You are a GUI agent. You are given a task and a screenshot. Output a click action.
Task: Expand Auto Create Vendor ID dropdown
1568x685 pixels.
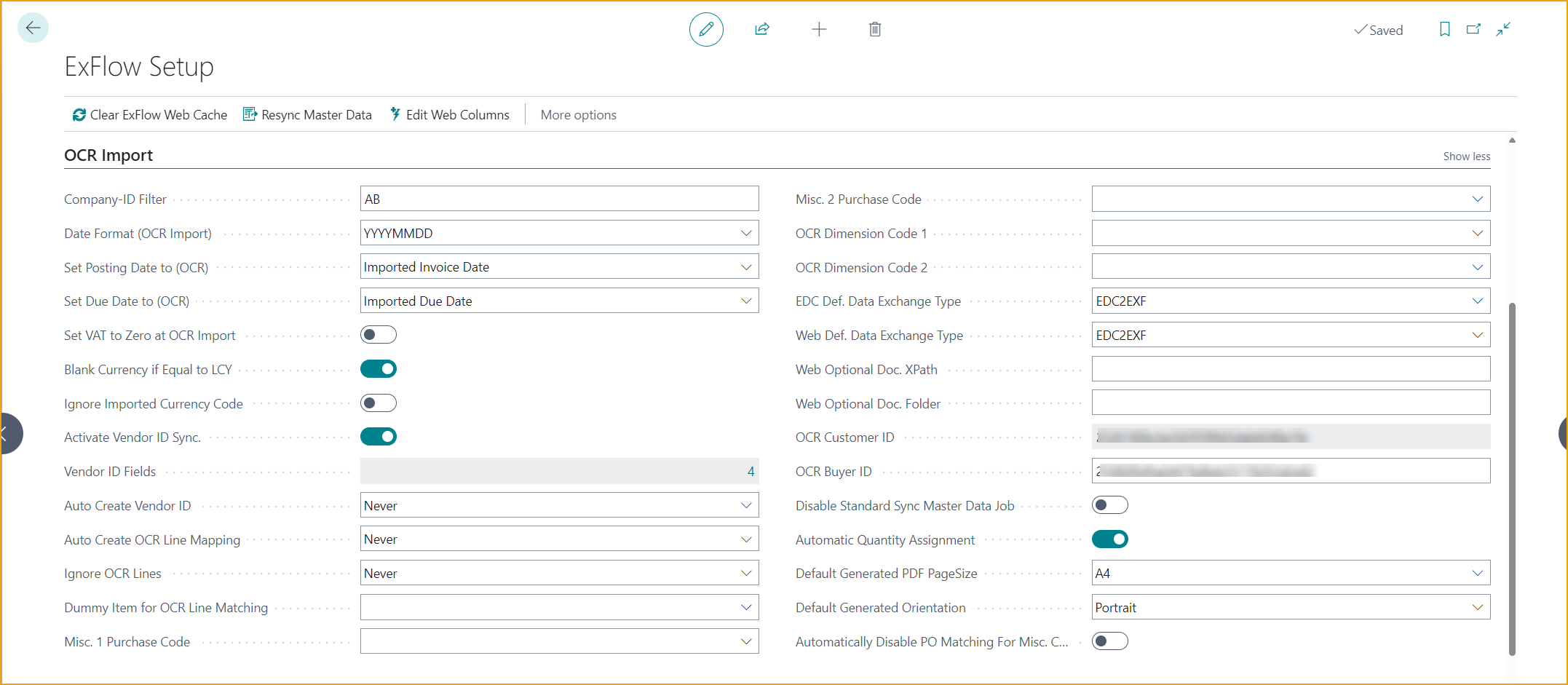click(x=746, y=505)
